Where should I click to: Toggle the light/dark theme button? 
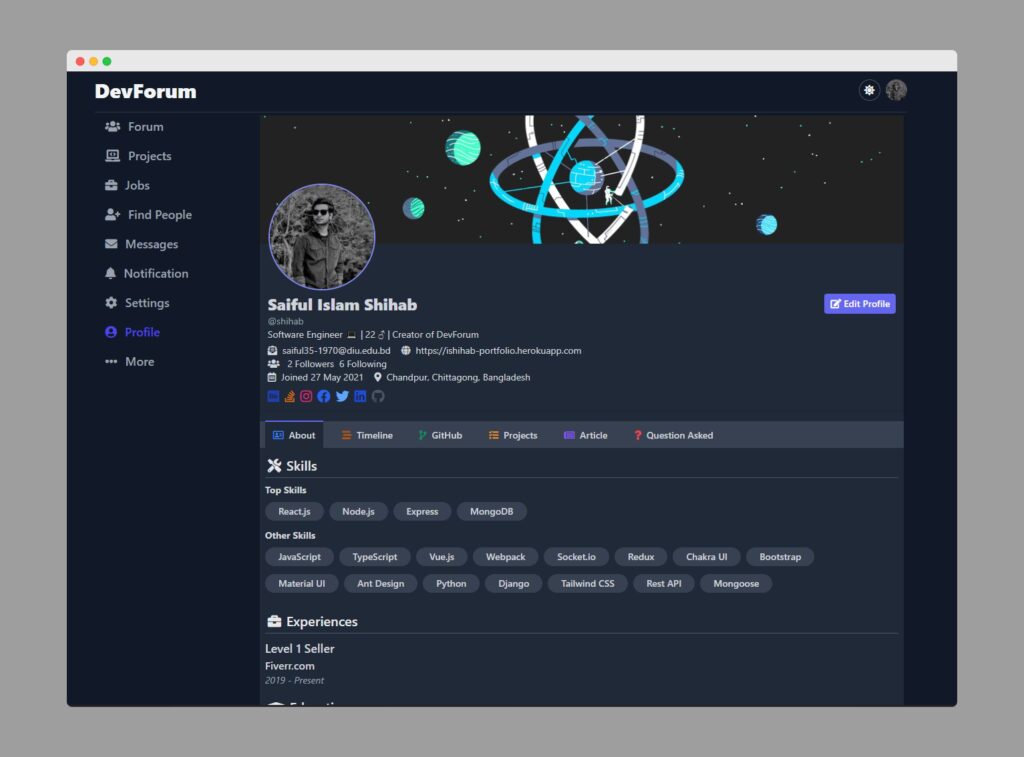pyautogui.click(x=869, y=90)
